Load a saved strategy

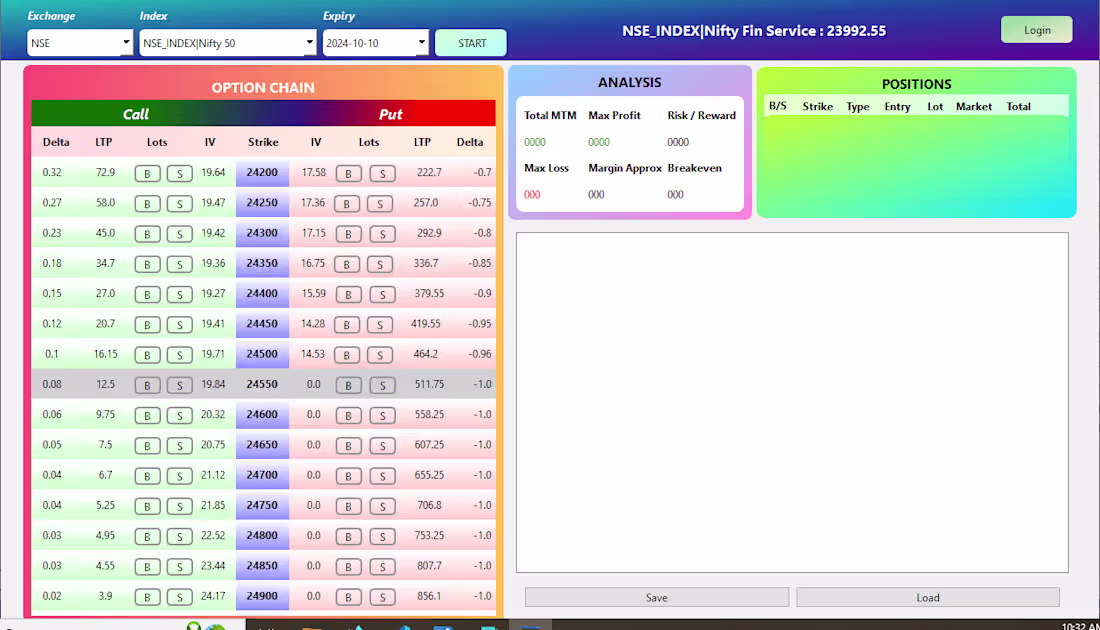(x=927, y=597)
